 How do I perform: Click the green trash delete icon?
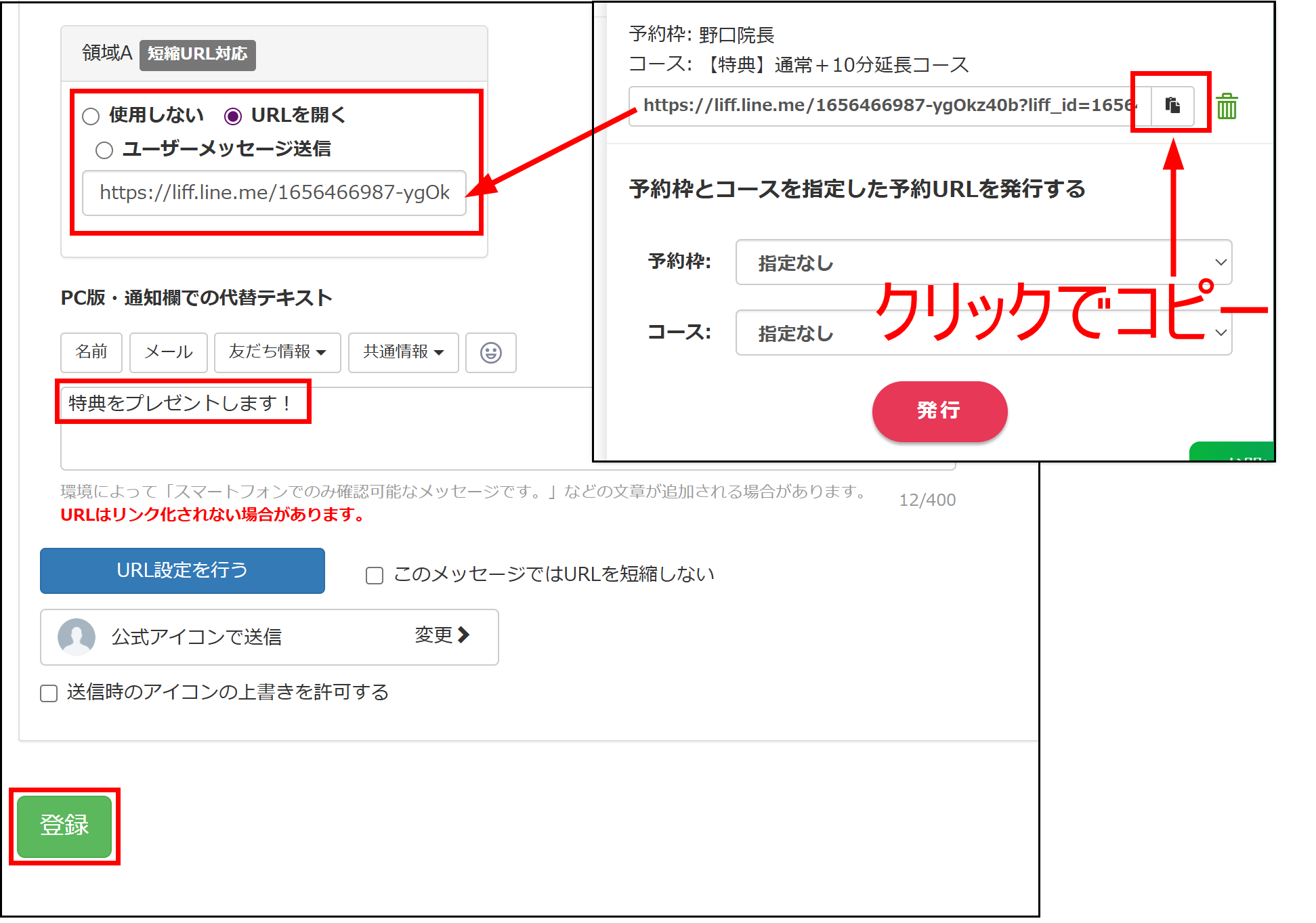point(1226,107)
